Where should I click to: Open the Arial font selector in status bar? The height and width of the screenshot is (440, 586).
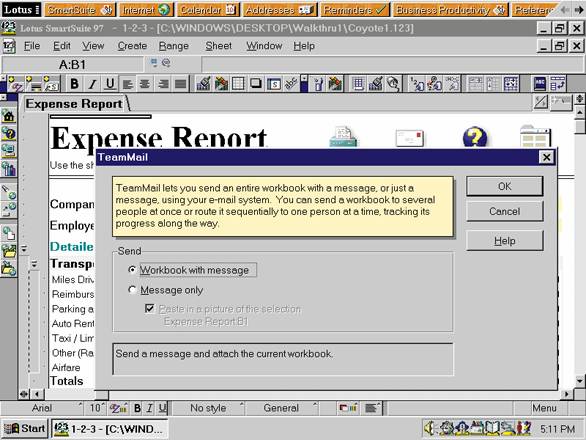coord(42,408)
